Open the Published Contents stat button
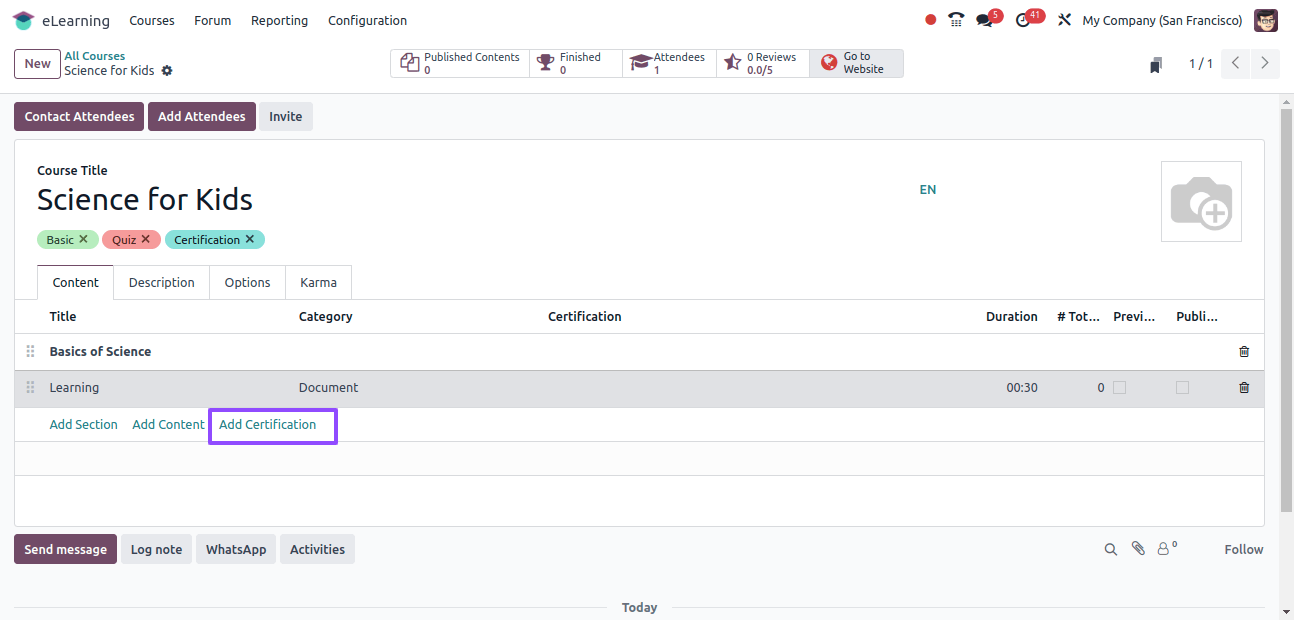This screenshot has height=620, width=1294. [x=460, y=63]
